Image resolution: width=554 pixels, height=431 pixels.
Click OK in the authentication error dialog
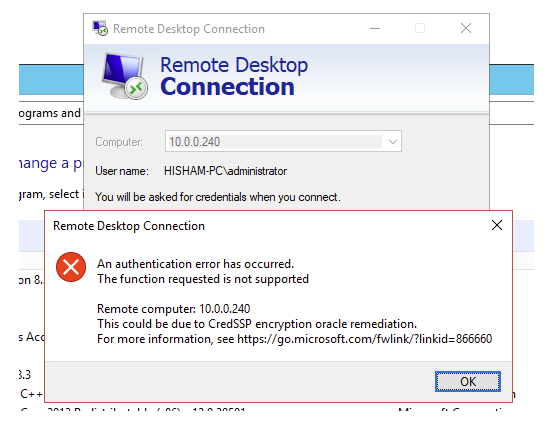click(467, 381)
